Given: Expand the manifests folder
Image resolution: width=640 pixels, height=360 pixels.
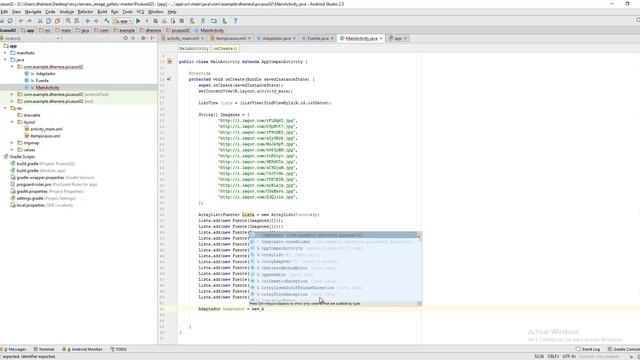Looking at the screenshot, I should point(5,53).
